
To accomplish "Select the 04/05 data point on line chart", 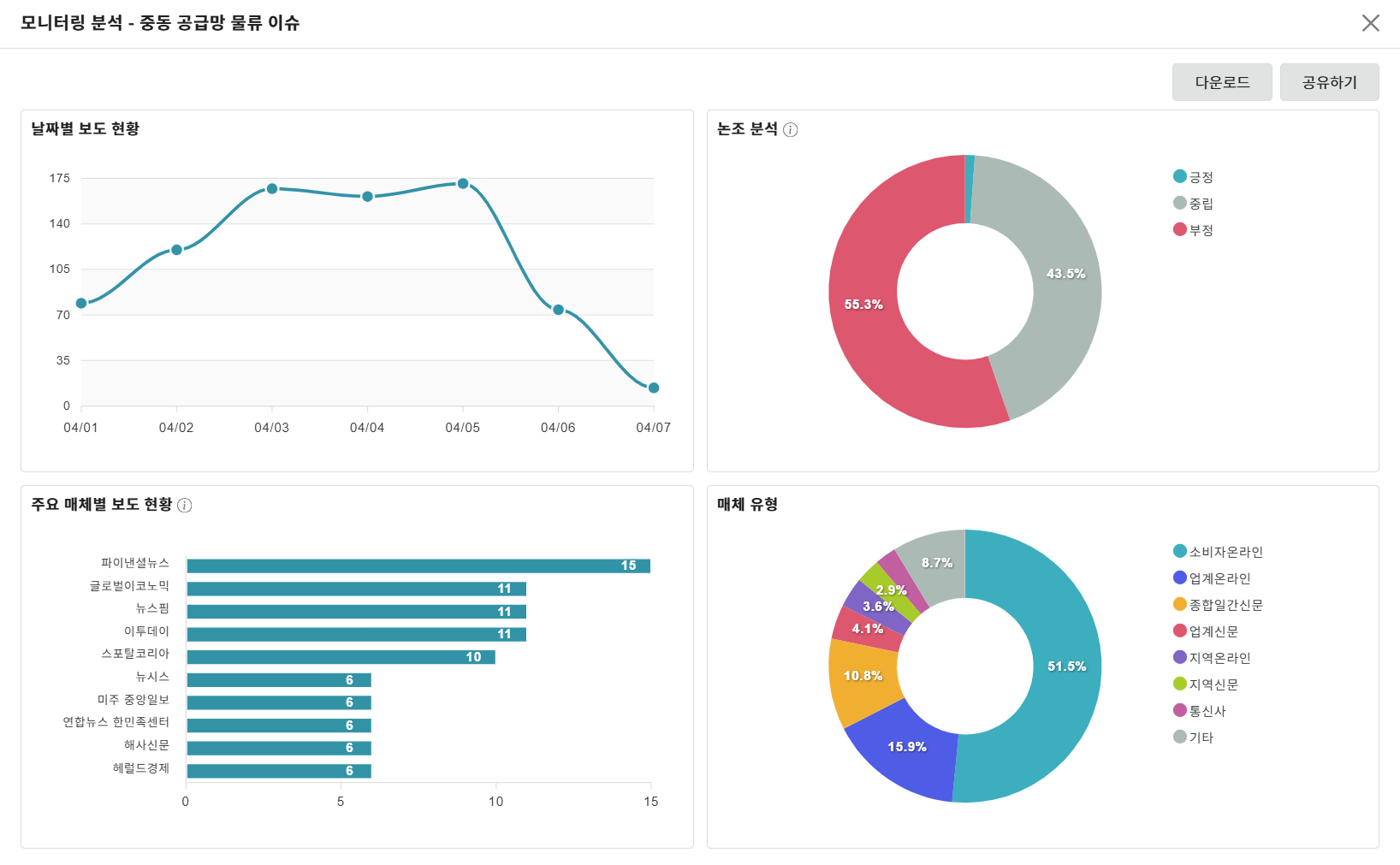I will [x=463, y=184].
